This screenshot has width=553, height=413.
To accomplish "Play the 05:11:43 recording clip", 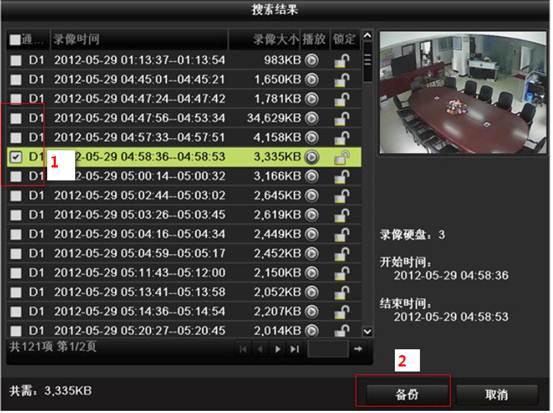I will pos(313,274).
